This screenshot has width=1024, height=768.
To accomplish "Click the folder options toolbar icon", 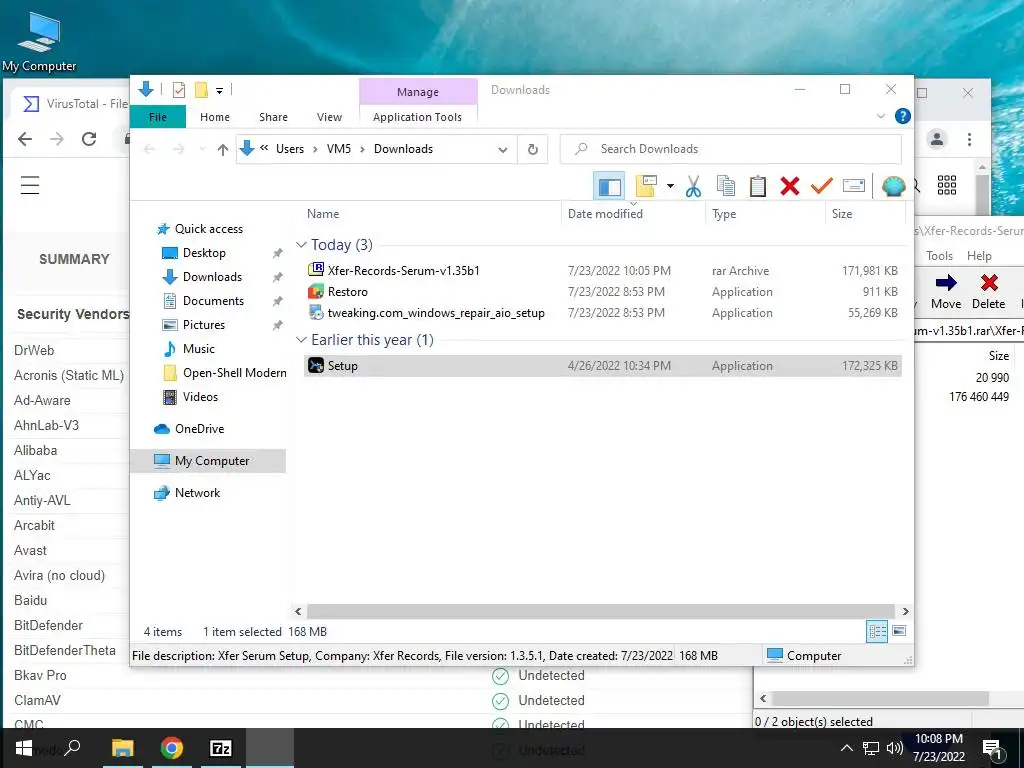I will tap(646, 187).
